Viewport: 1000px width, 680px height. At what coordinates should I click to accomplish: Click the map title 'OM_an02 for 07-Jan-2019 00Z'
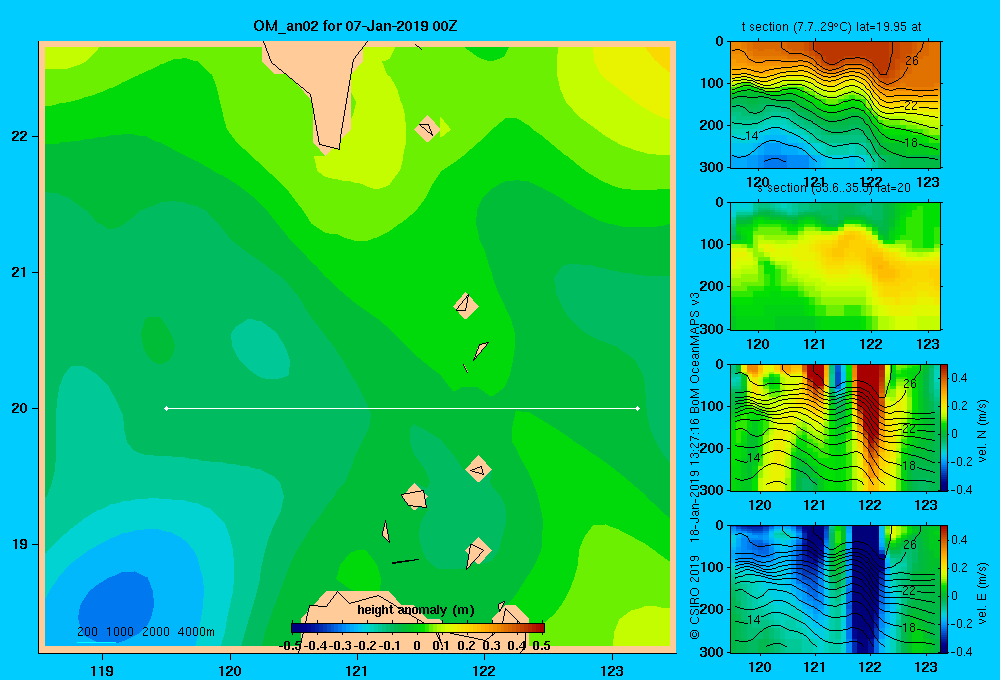(355, 26)
